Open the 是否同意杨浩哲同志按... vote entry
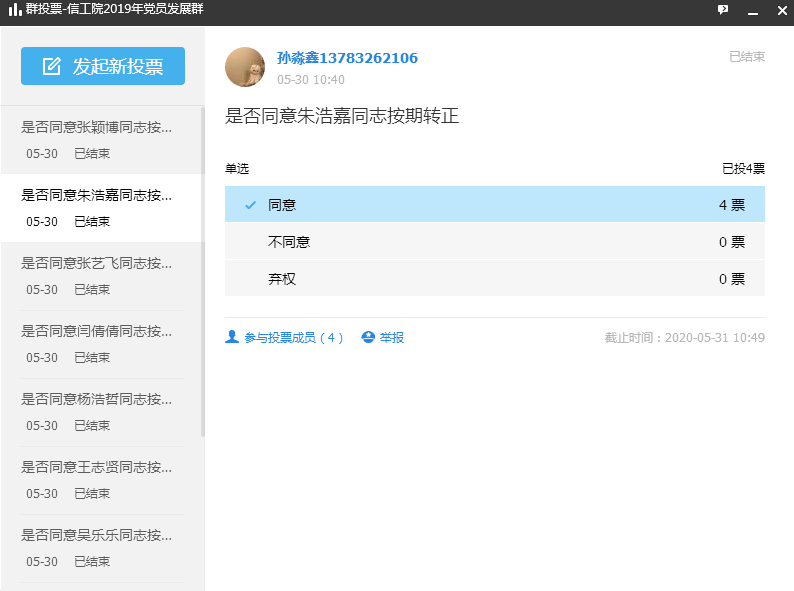The height and width of the screenshot is (591, 794). point(102,412)
